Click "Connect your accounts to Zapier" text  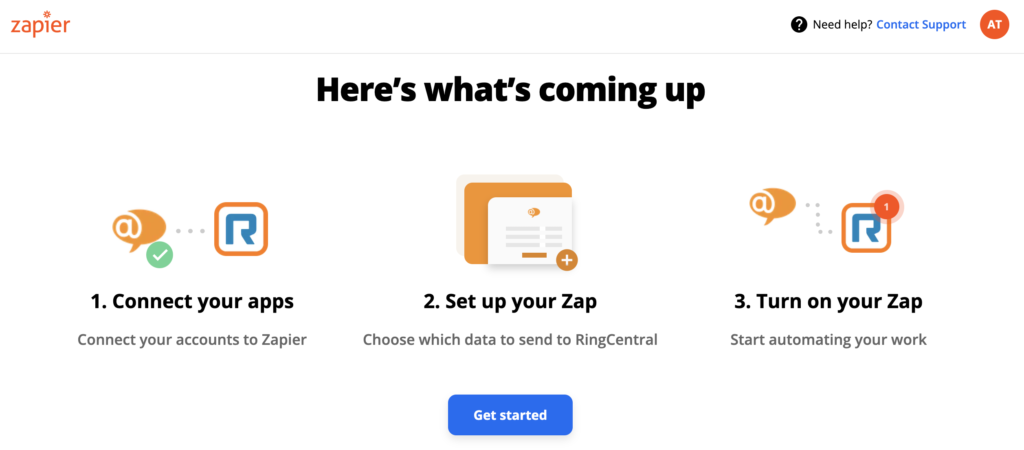coord(192,340)
